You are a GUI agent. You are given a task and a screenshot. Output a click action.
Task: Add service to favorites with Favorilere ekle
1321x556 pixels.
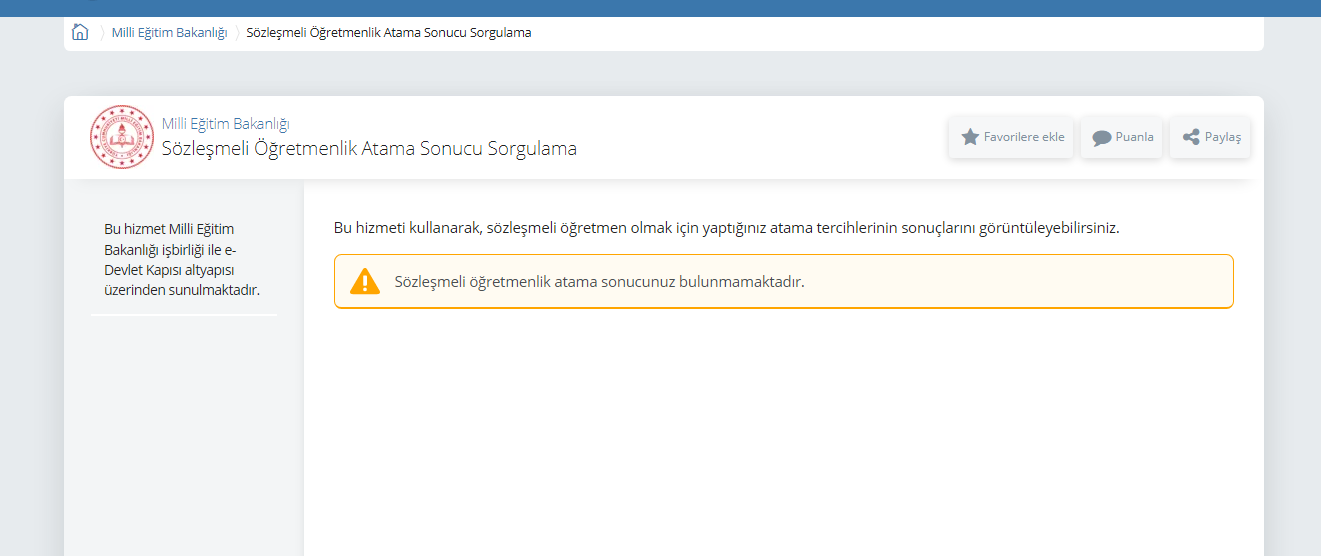[x=1011, y=137]
